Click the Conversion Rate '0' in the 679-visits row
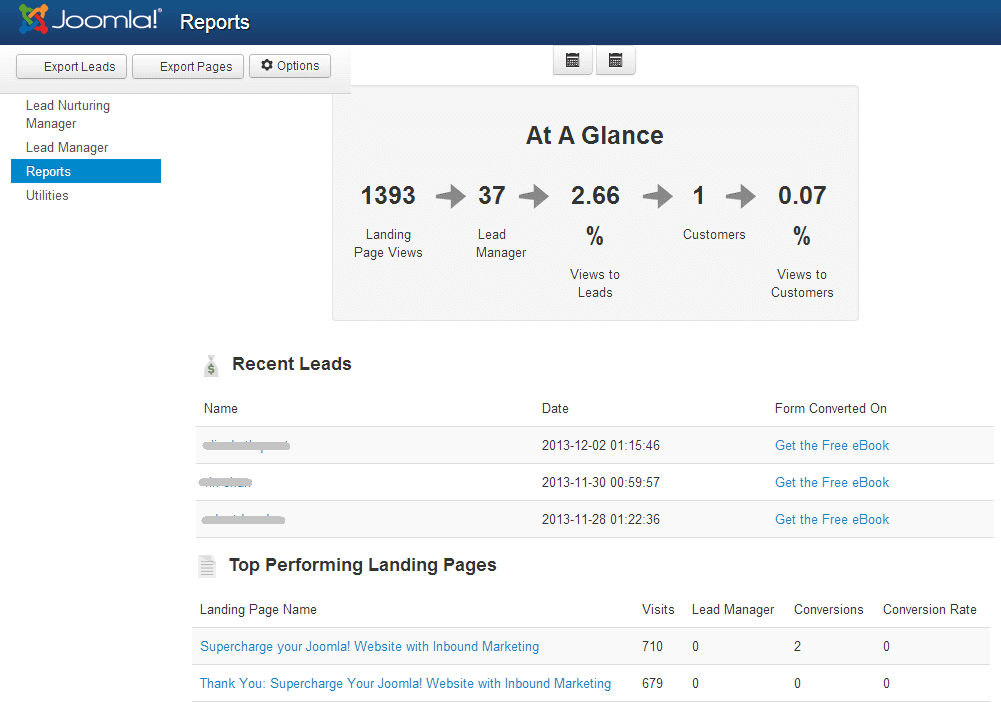 pos(886,683)
